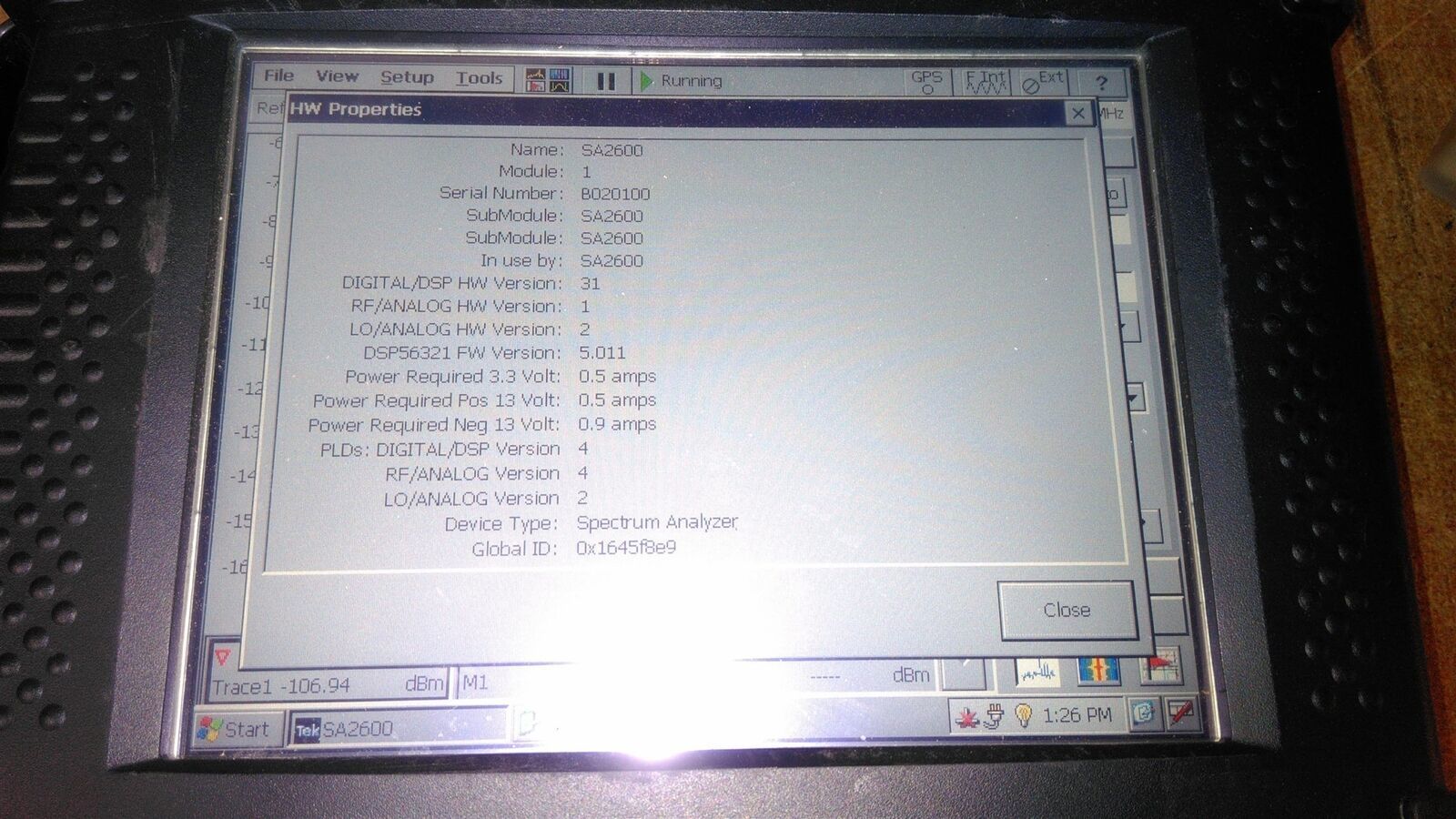Image resolution: width=1456 pixels, height=819 pixels.
Task: Pause the acquisition
Action: pos(605,81)
